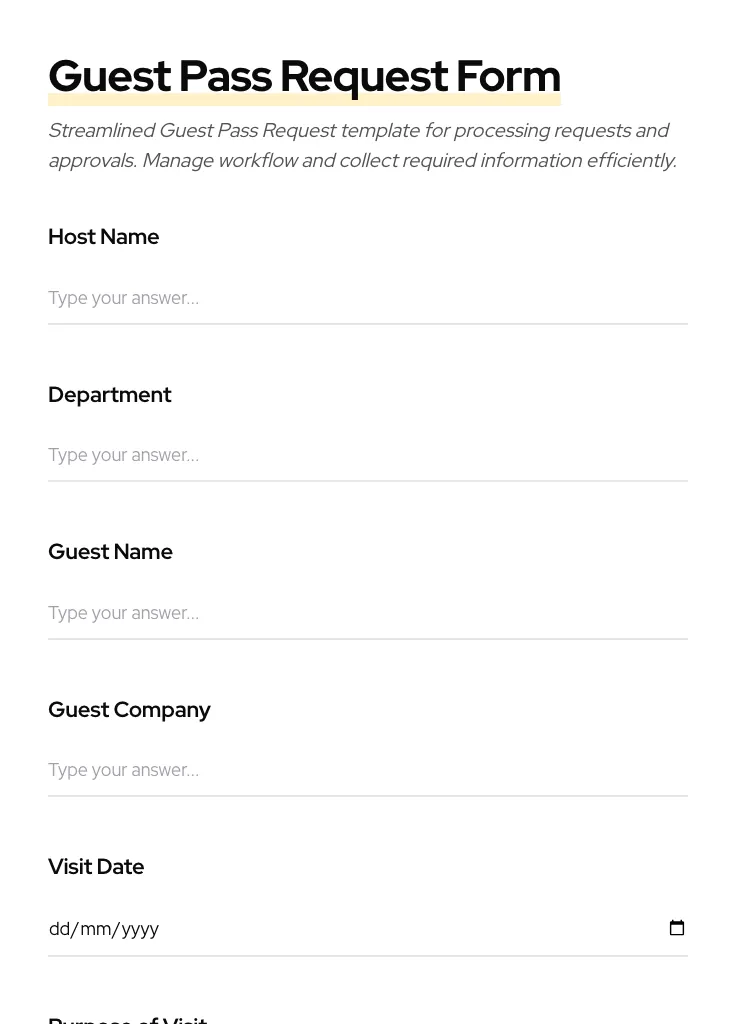Viewport: 736px width, 1024px height.
Task: Select the day segment 'dd' in Visit Date
Action: click(59, 929)
